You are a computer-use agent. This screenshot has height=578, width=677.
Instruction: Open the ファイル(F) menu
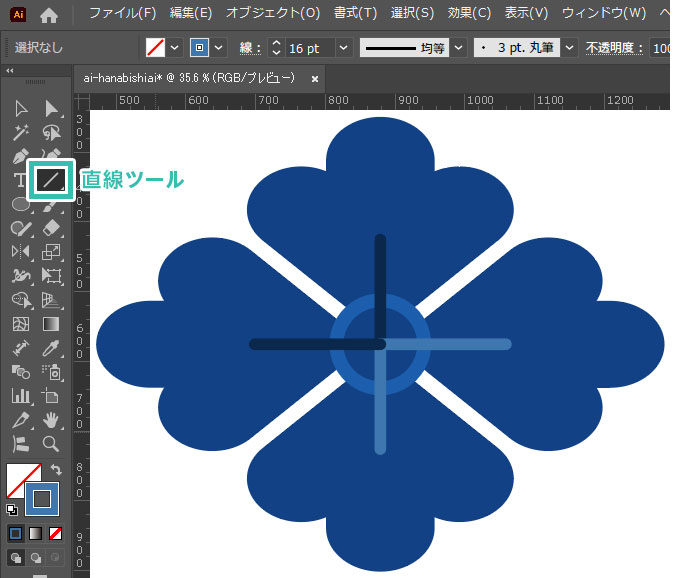click(122, 14)
